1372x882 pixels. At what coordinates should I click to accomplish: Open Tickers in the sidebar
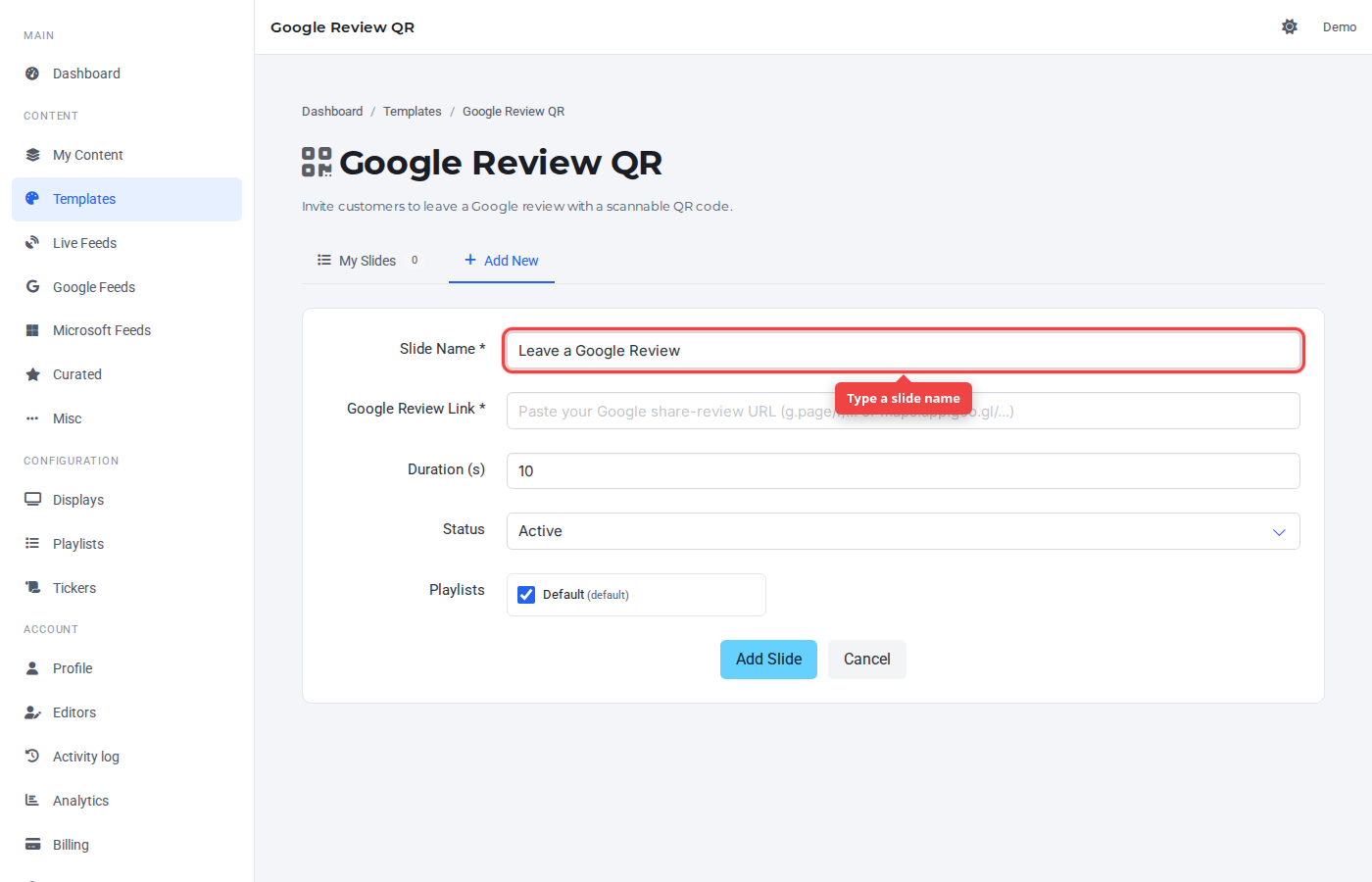[x=126, y=588]
